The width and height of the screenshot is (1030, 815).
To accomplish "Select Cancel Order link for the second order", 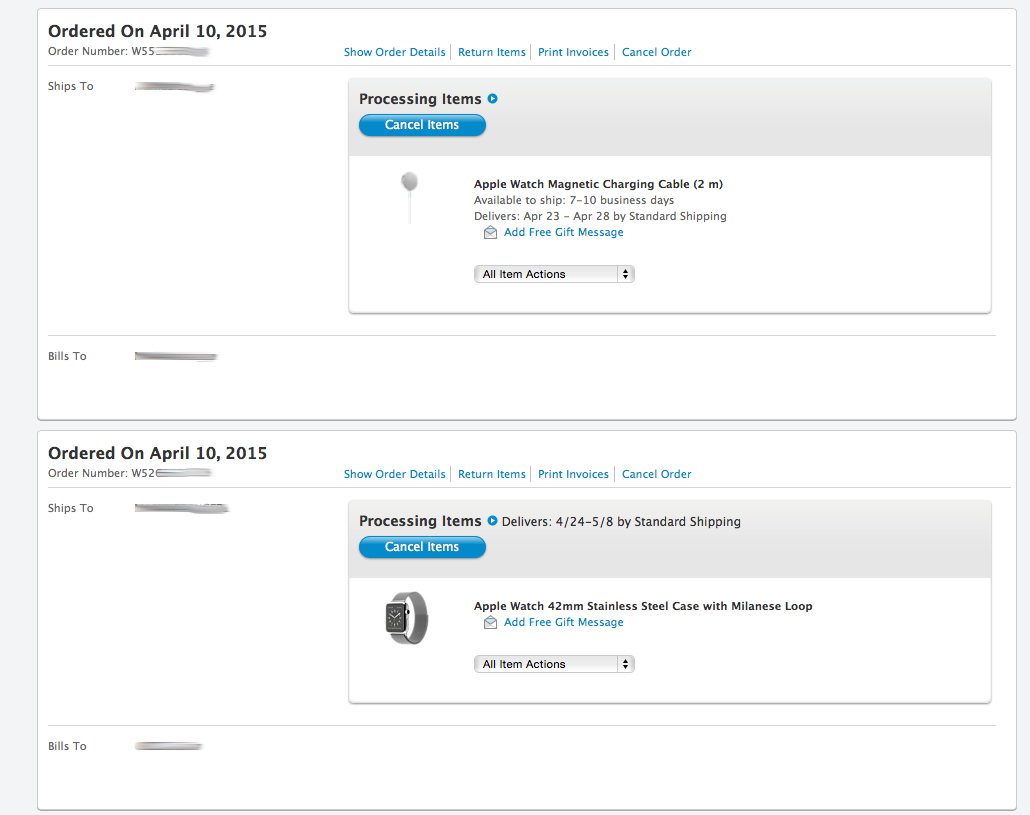I will tap(656, 474).
